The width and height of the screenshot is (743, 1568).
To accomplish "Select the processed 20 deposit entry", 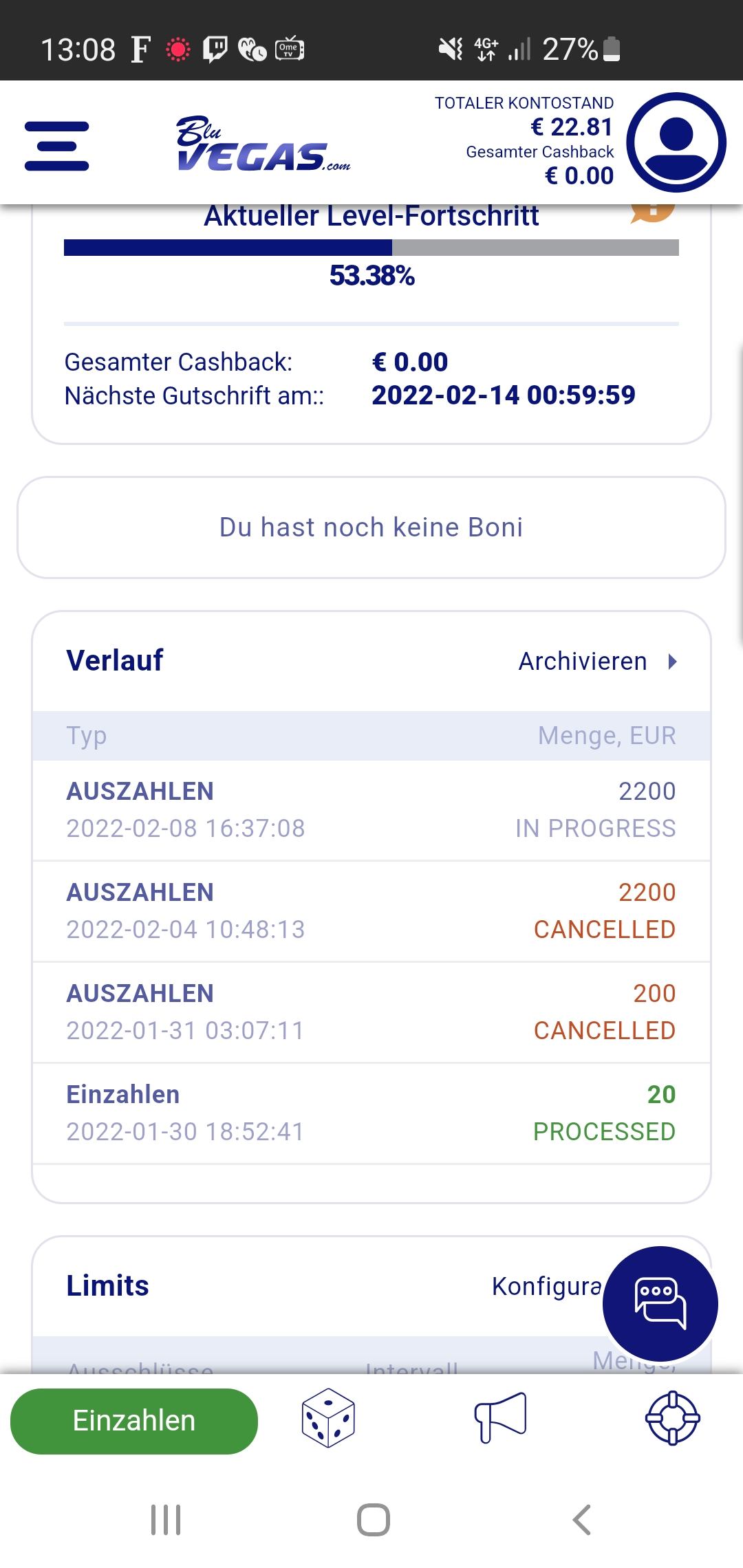I will coord(371,1113).
